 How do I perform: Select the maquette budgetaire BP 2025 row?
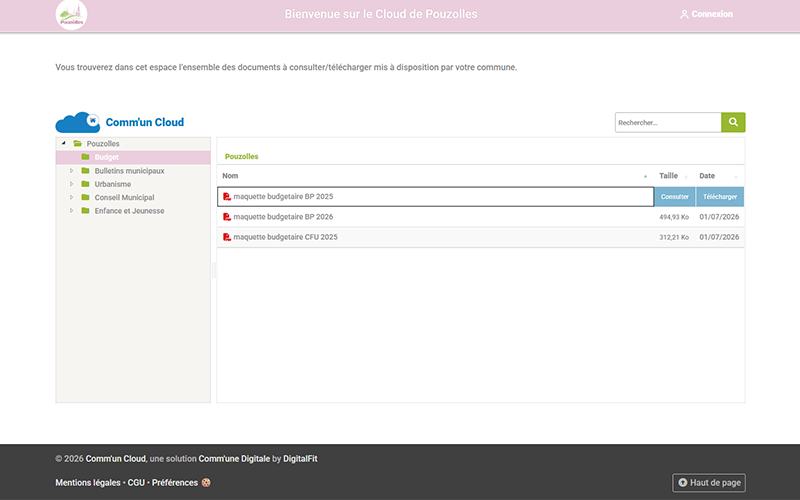tap(436, 197)
